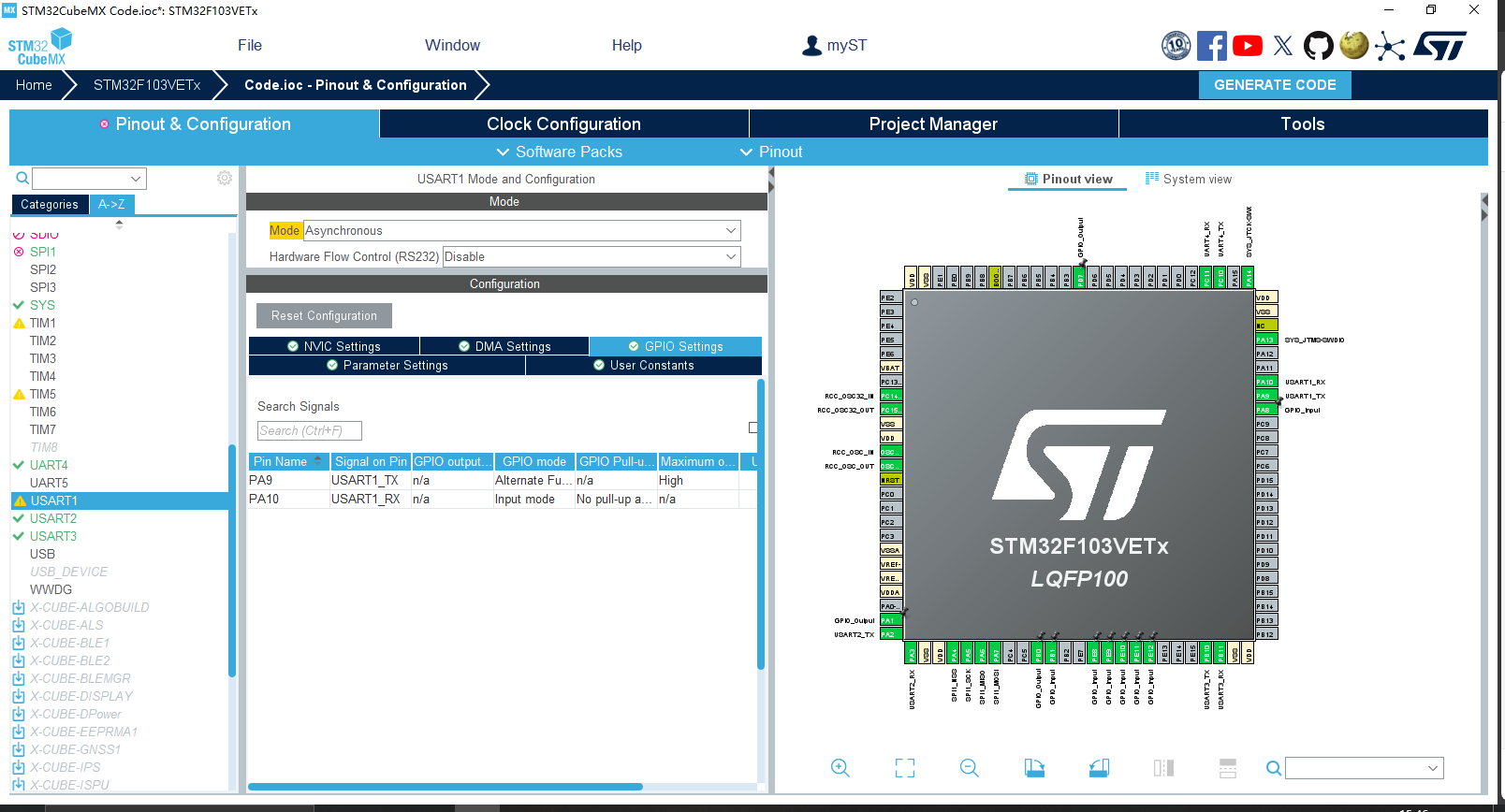Click the X-CUBE-BLE1 download icon
The image size is (1505, 812).
coord(19,643)
